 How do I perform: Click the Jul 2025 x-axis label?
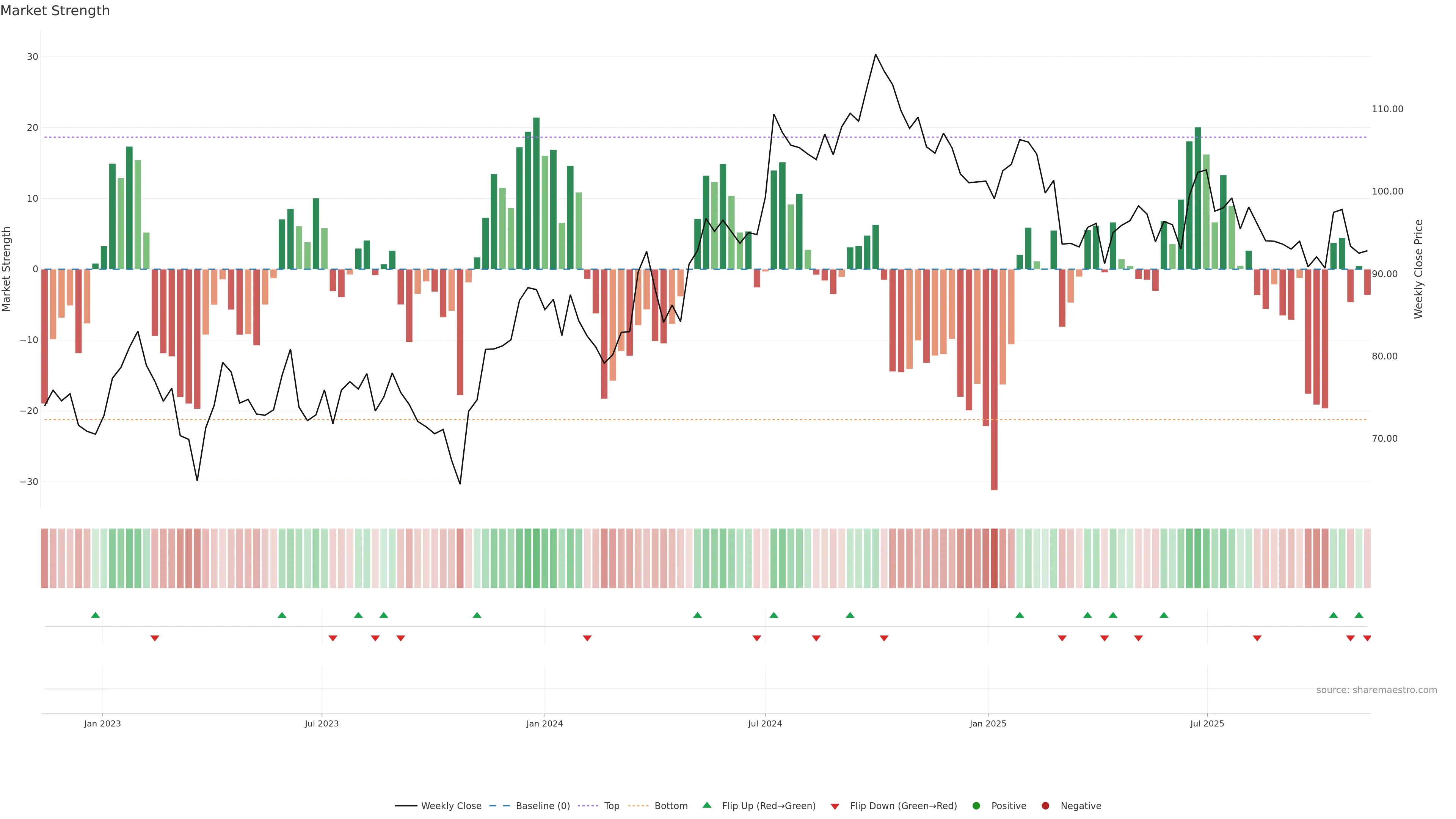coord(1207,723)
